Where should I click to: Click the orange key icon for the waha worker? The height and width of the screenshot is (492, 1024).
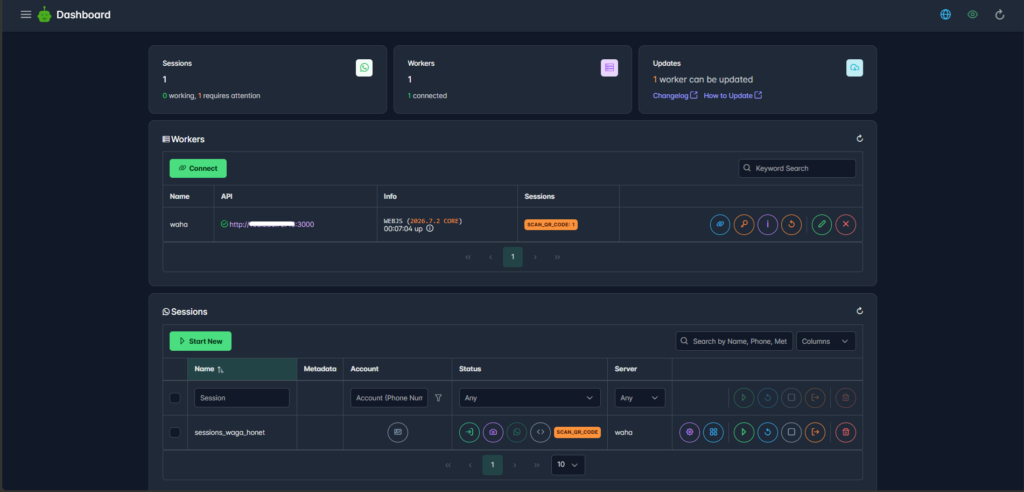point(744,224)
